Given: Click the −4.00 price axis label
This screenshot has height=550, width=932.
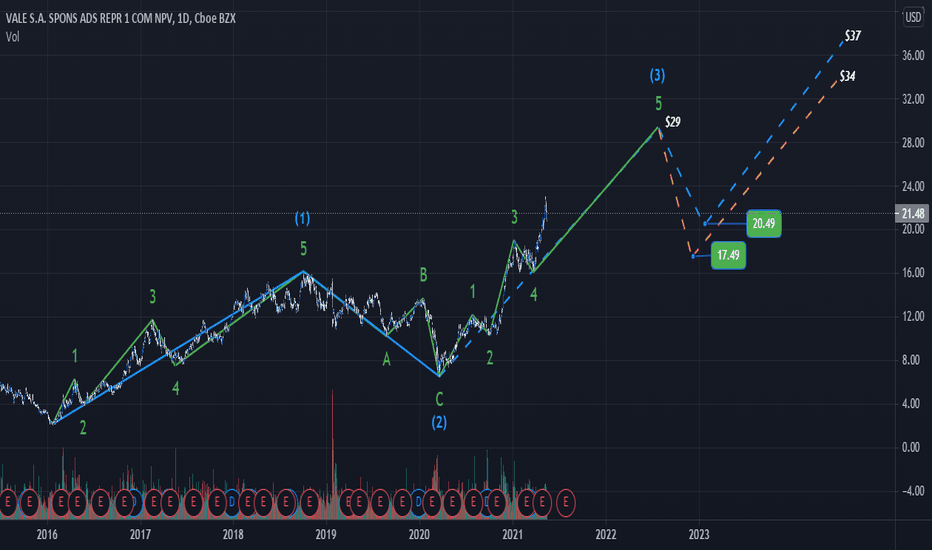Looking at the screenshot, I should coord(912,491).
